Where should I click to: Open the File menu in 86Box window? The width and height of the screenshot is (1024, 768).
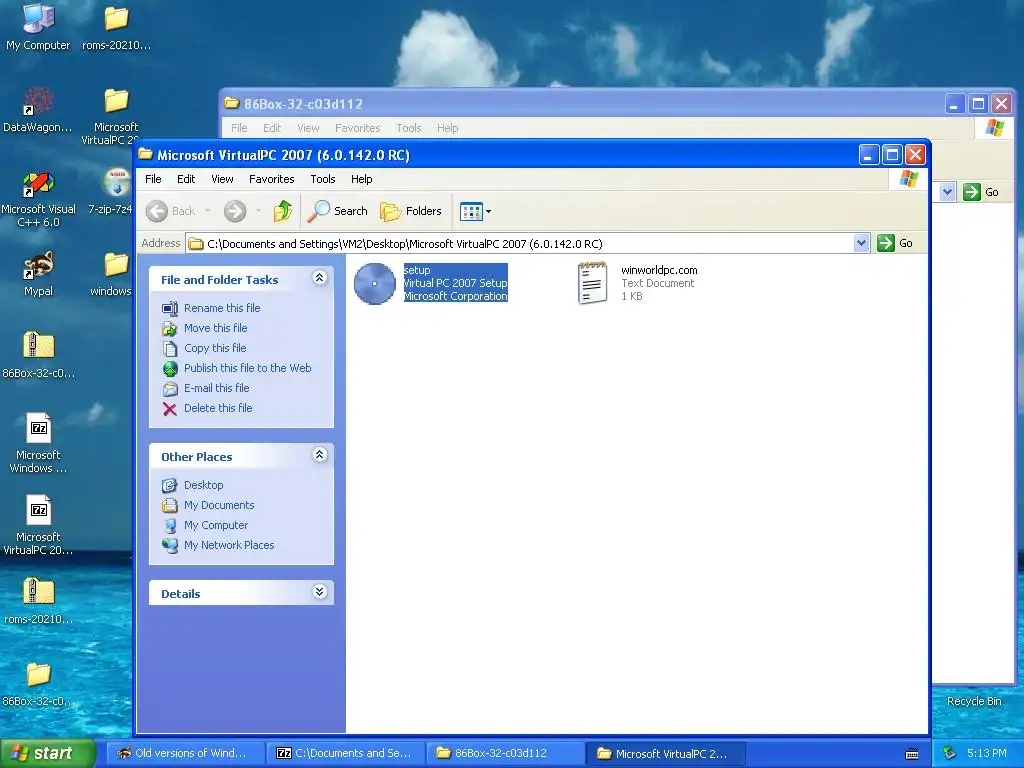click(x=239, y=128)
